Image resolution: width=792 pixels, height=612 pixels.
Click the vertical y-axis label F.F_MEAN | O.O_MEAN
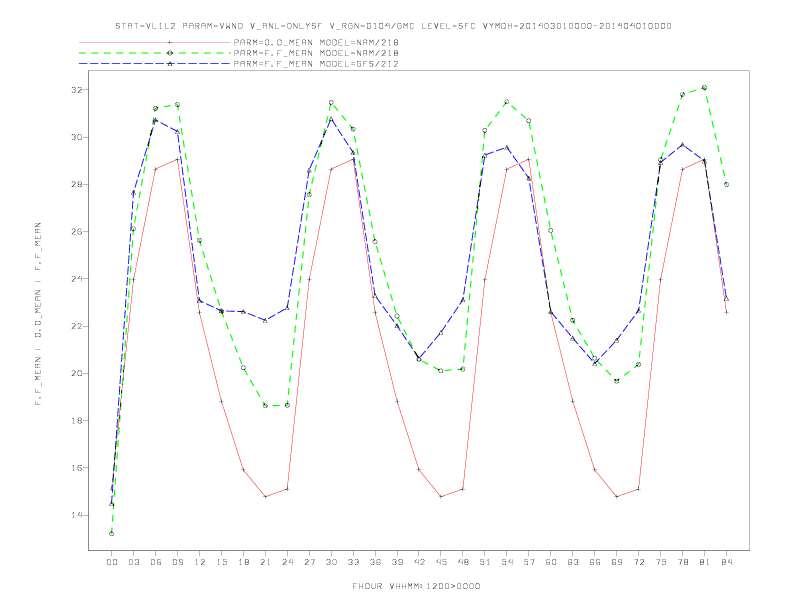38,313
